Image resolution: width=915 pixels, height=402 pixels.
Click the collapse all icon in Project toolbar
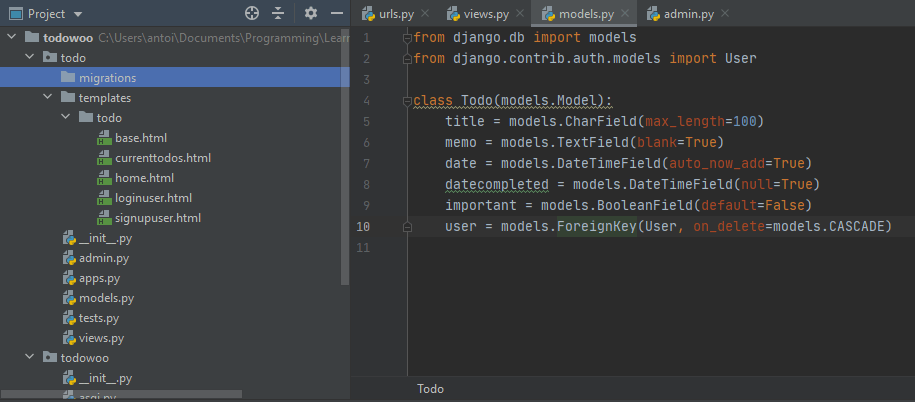(278, 13)
